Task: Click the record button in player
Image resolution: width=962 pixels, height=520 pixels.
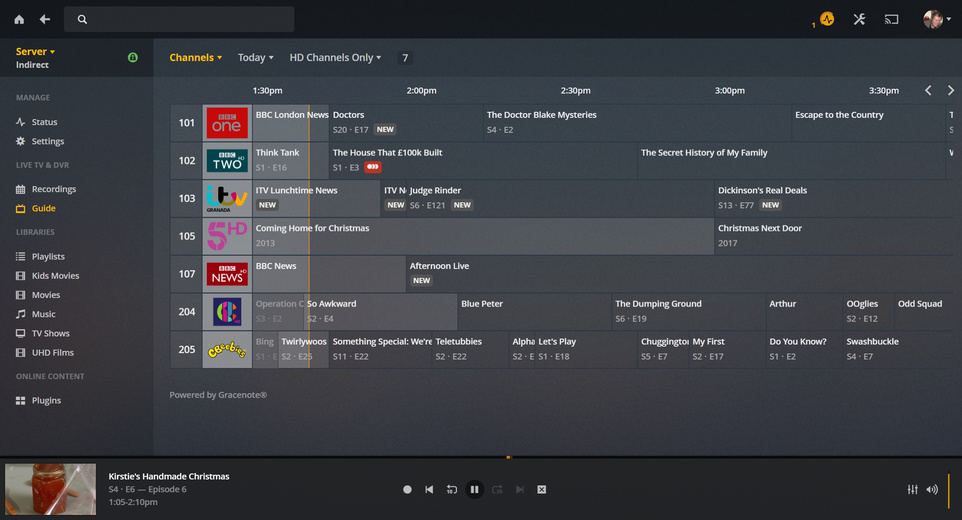Action: tap(407, 489)
